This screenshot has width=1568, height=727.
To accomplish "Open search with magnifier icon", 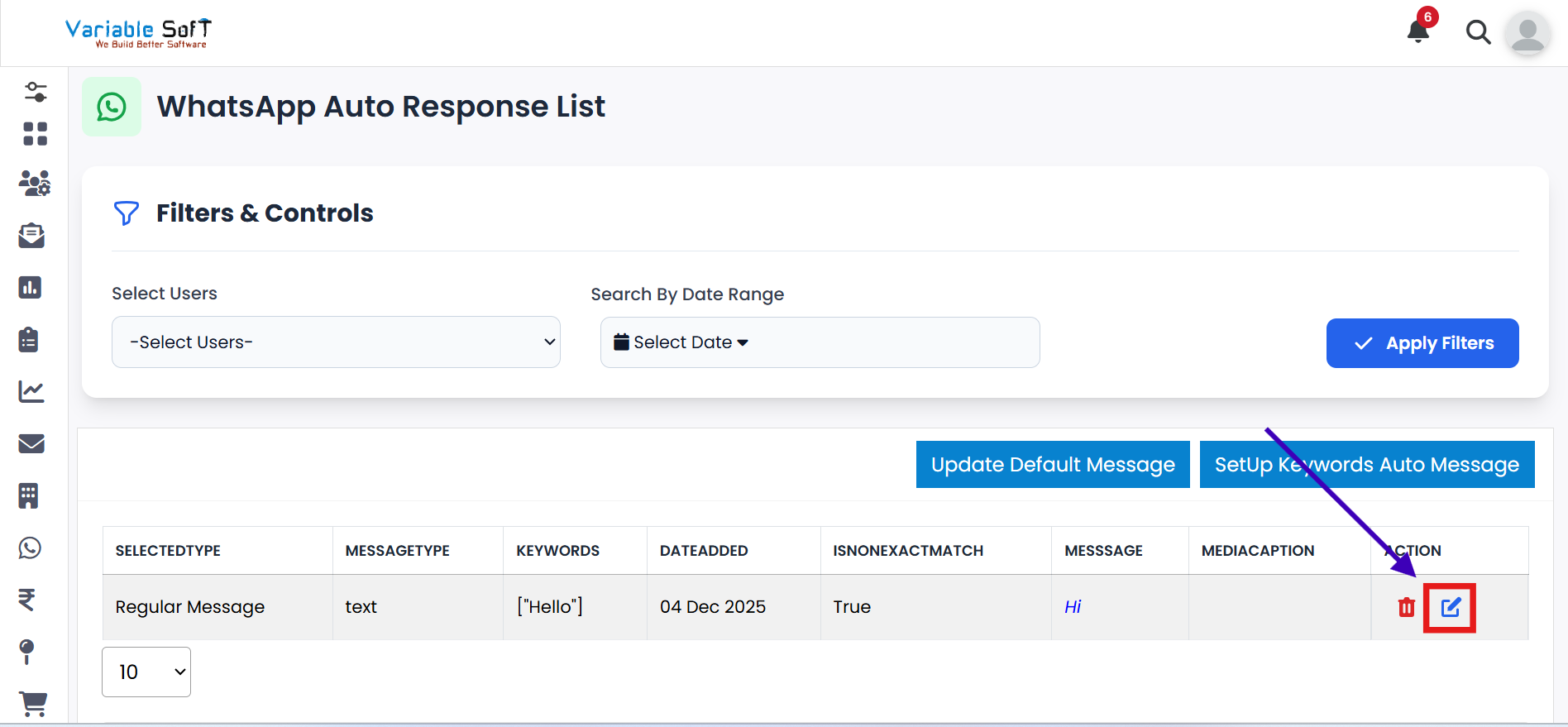I will click(x=1478, y=32).
